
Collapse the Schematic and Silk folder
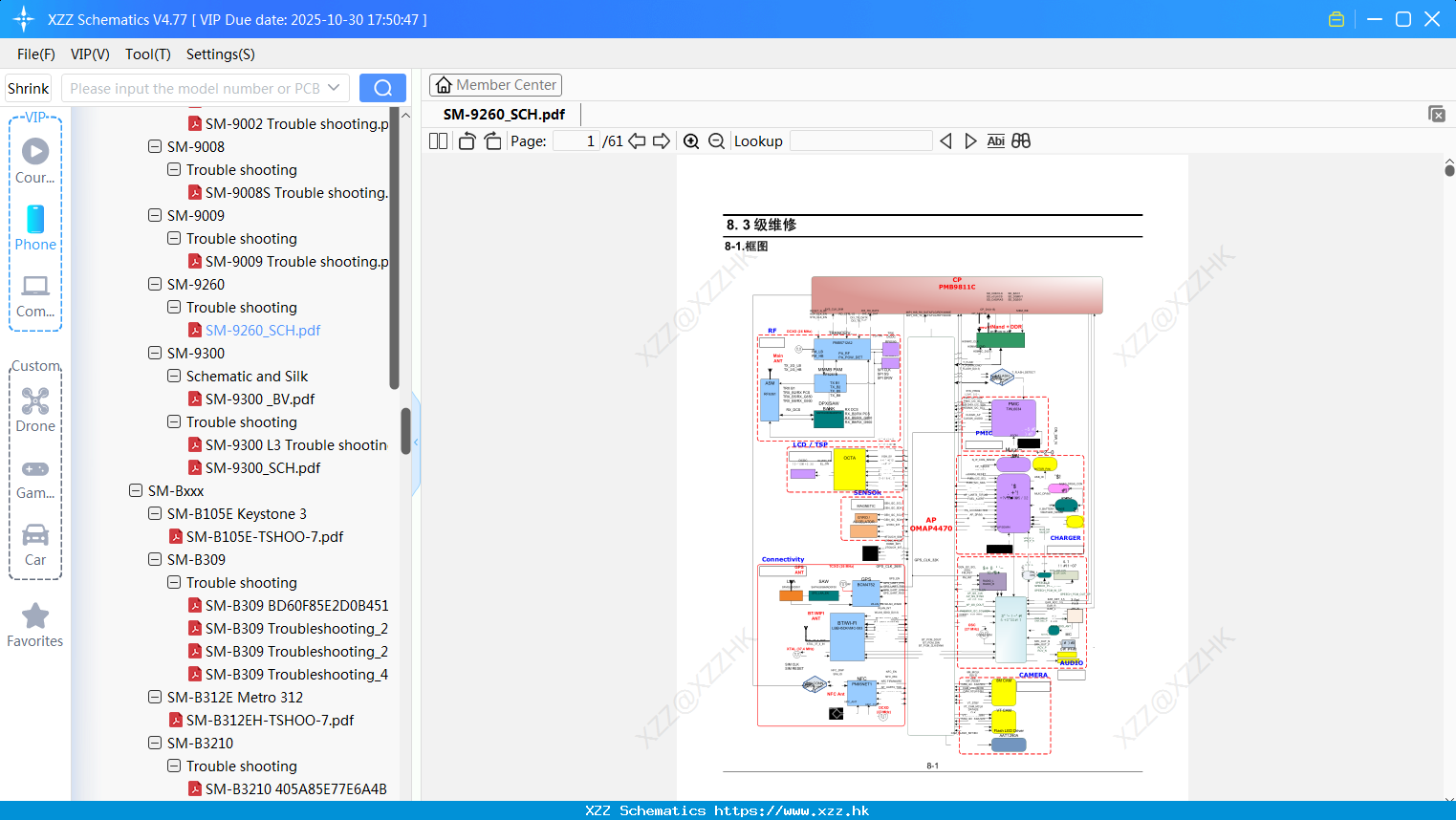[174, 376]
